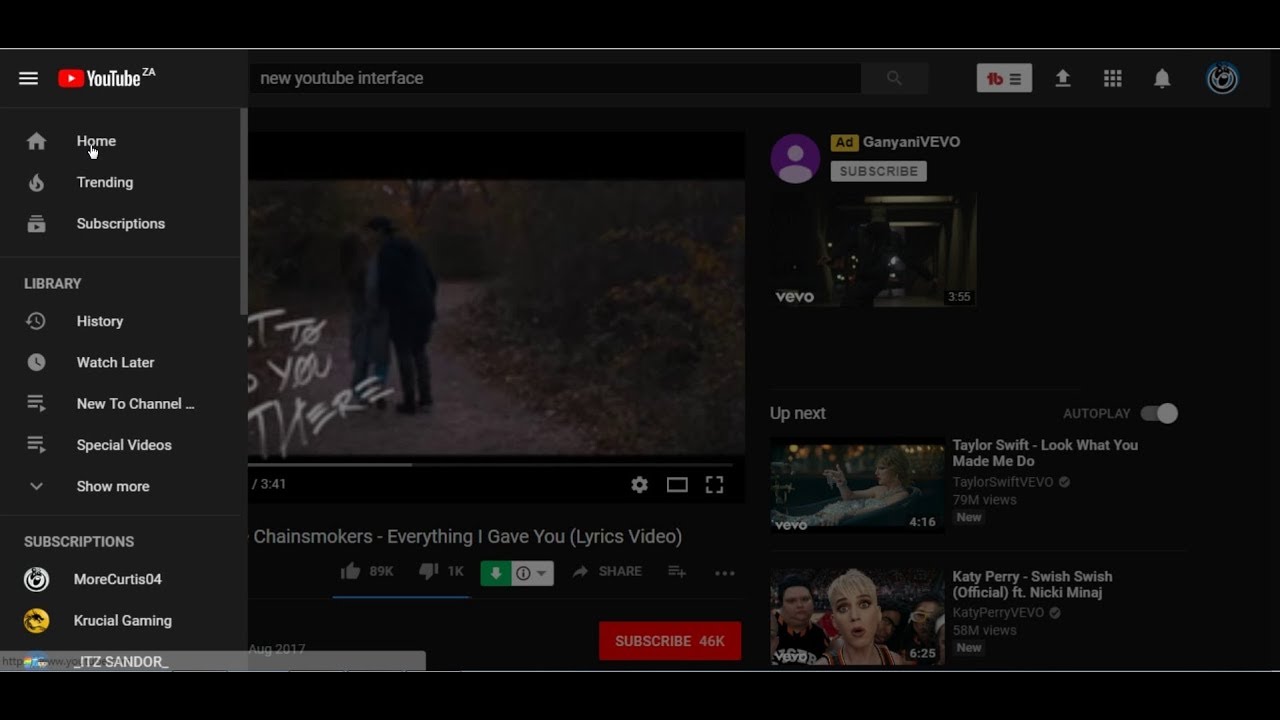
Task: Click the red SUBSCRIBE 46K button
Action: coord(670,641)
